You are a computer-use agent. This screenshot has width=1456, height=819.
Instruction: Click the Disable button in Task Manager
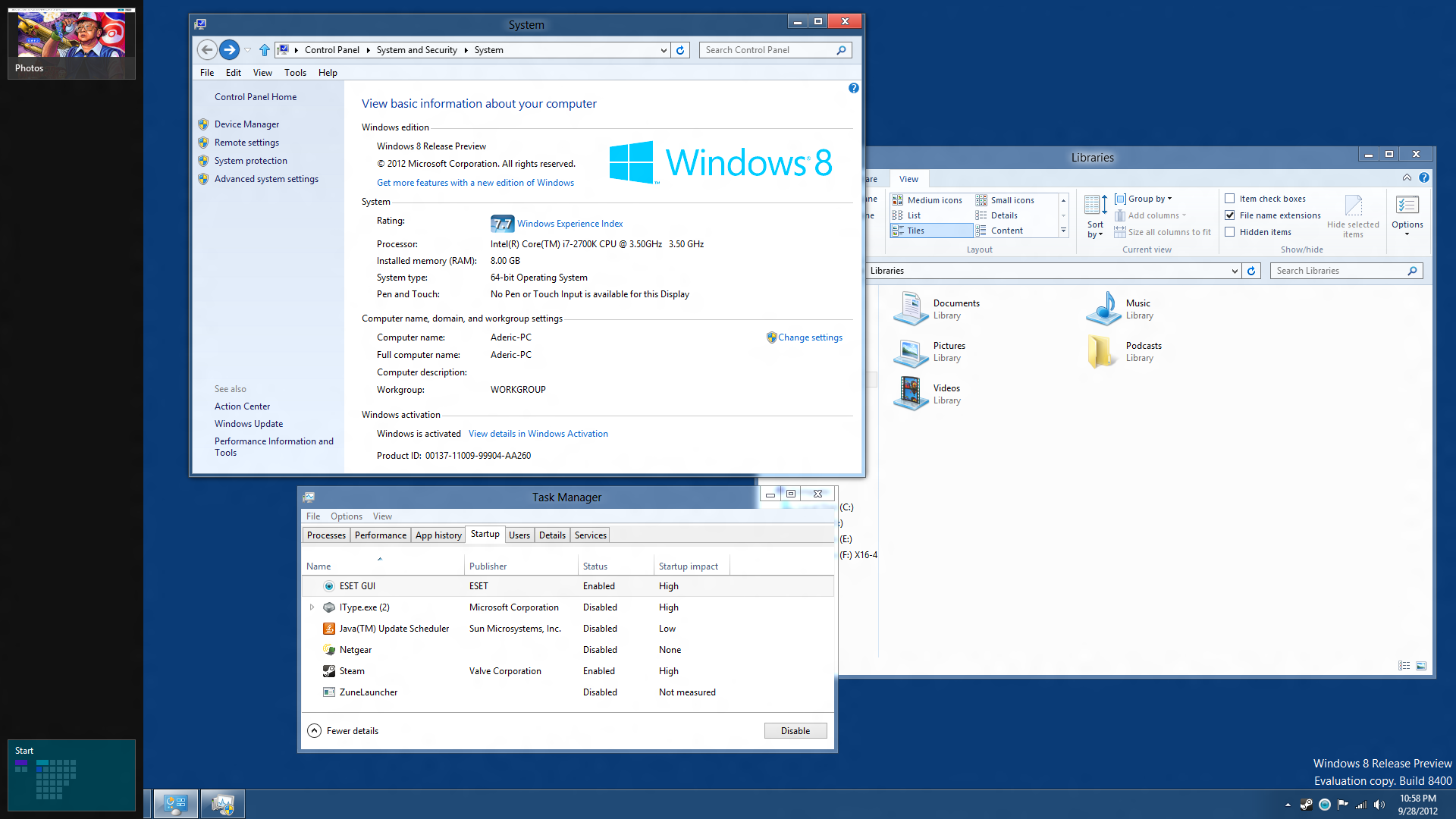795,731
